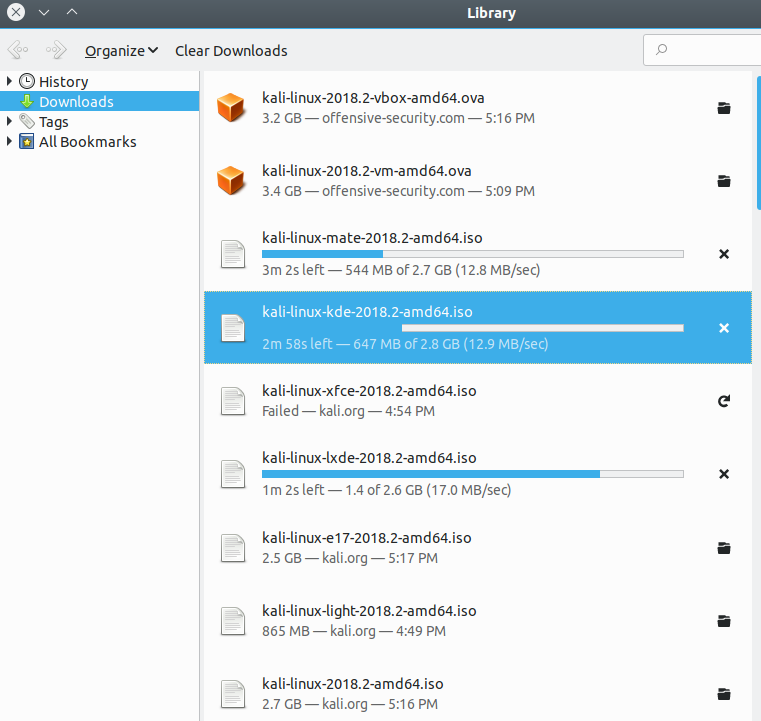The height and width of the screenshot is (721, 761).
Task: Expand the Tags tree node
Action: [9, 121]
